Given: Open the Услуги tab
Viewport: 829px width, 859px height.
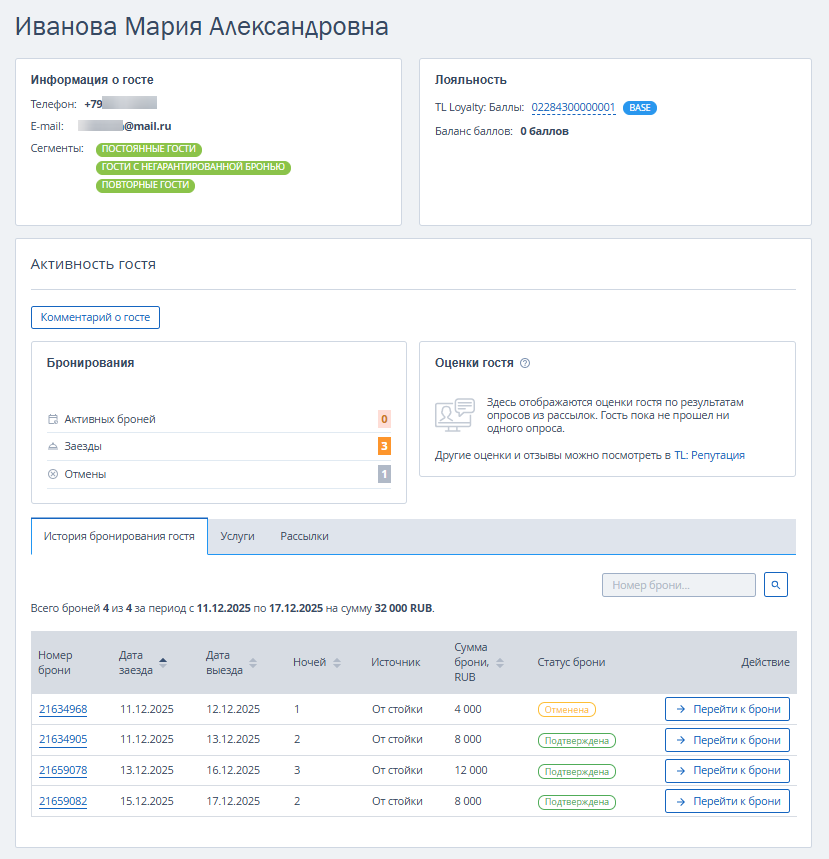Looking at the screenshot, I should click(x=237, y=536).
